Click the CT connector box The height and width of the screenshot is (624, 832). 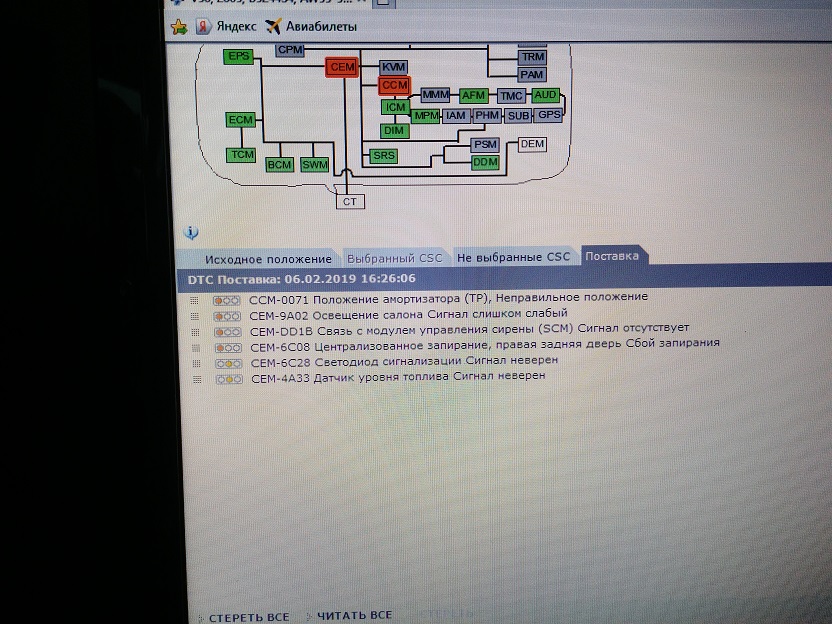click(349, 201)
